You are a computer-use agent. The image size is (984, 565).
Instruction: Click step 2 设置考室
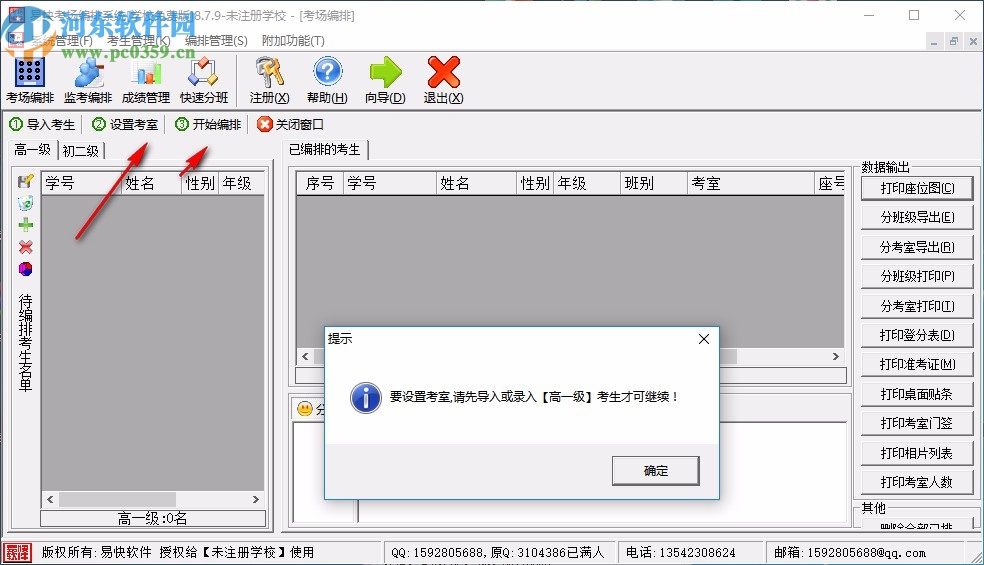(126, 124)
